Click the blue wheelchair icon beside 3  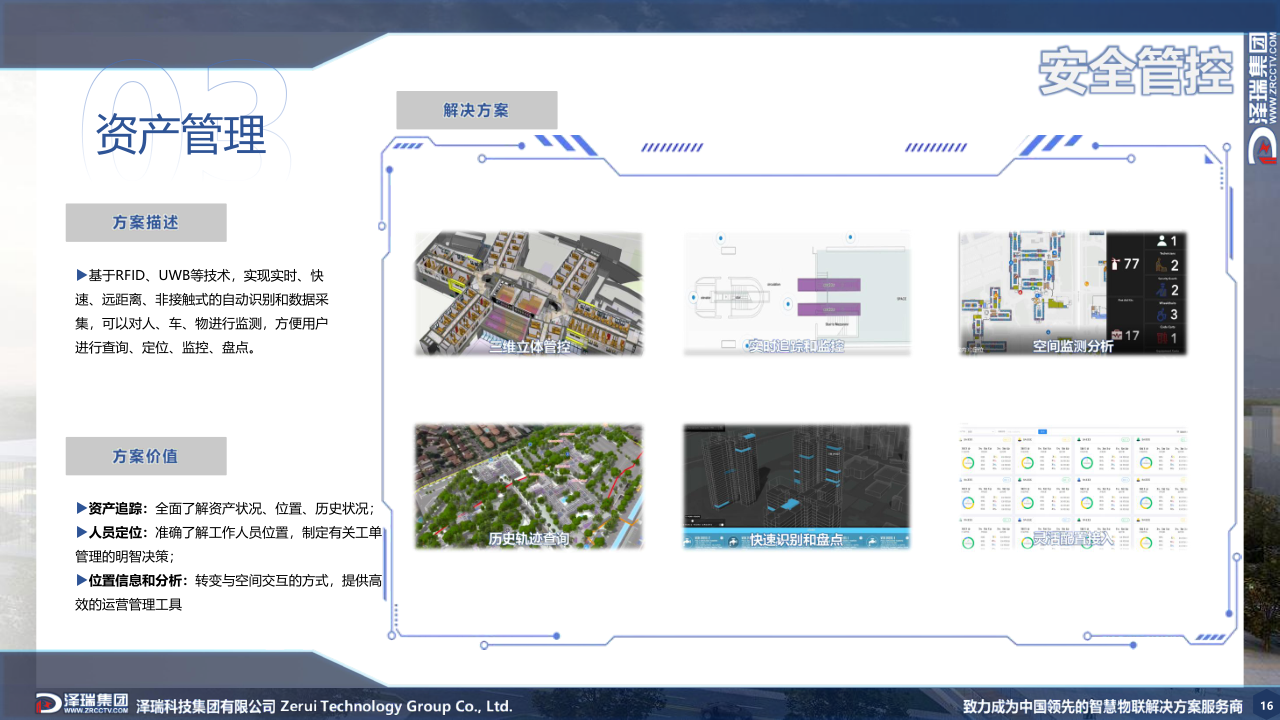tap(1162, 314)
